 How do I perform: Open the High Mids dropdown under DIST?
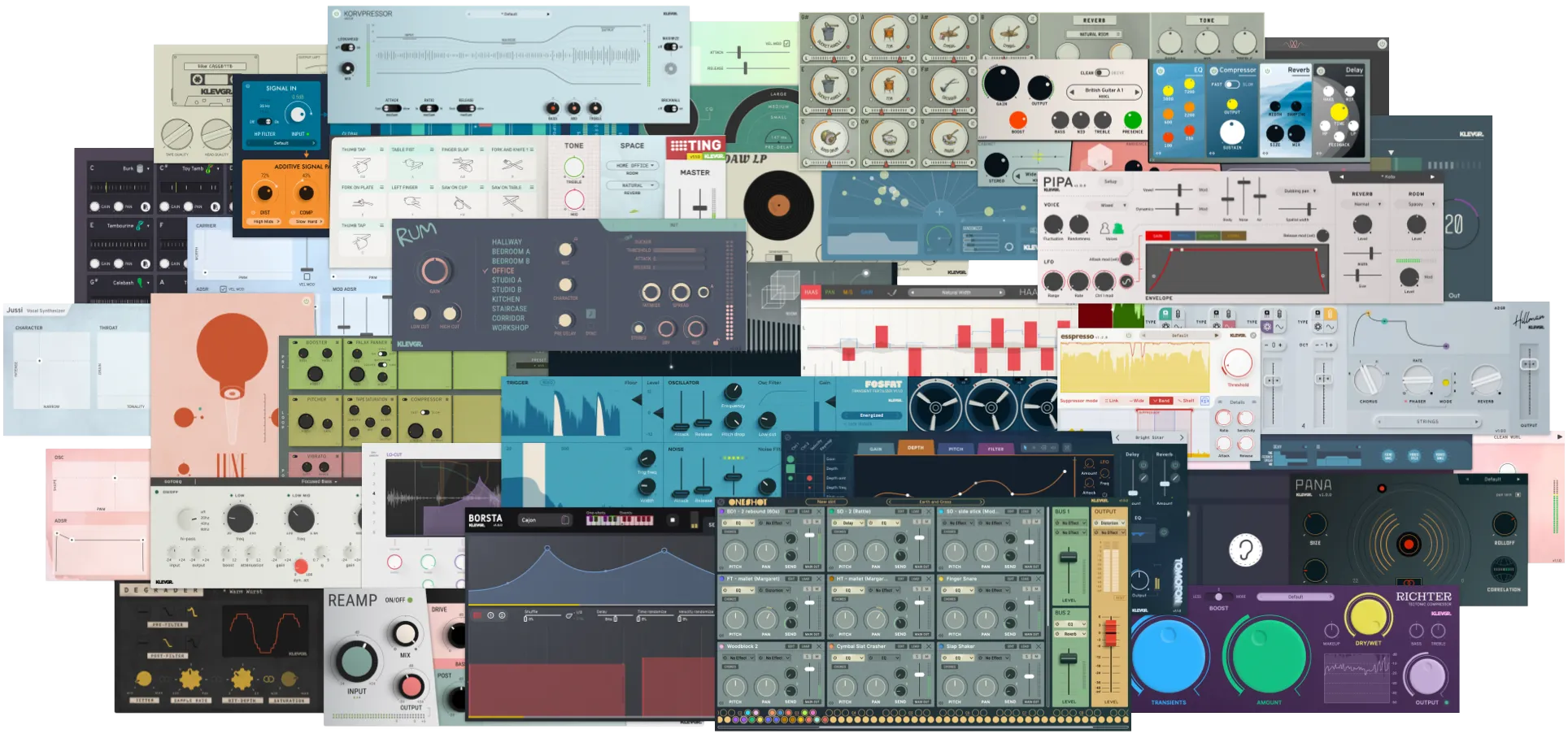point(264,221)
